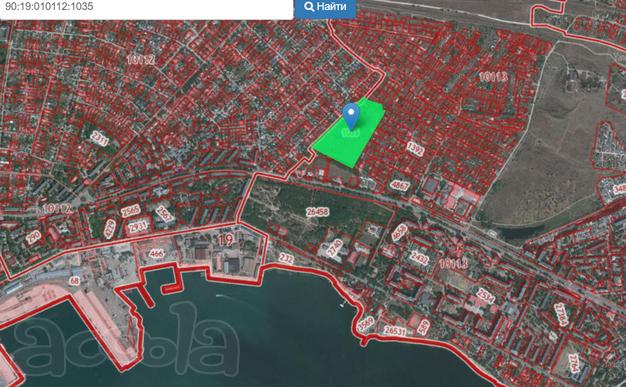Image resolution: width=626 pixels, height=387 pixels.
Task: Click parcel label 2931
Action: 137,227
